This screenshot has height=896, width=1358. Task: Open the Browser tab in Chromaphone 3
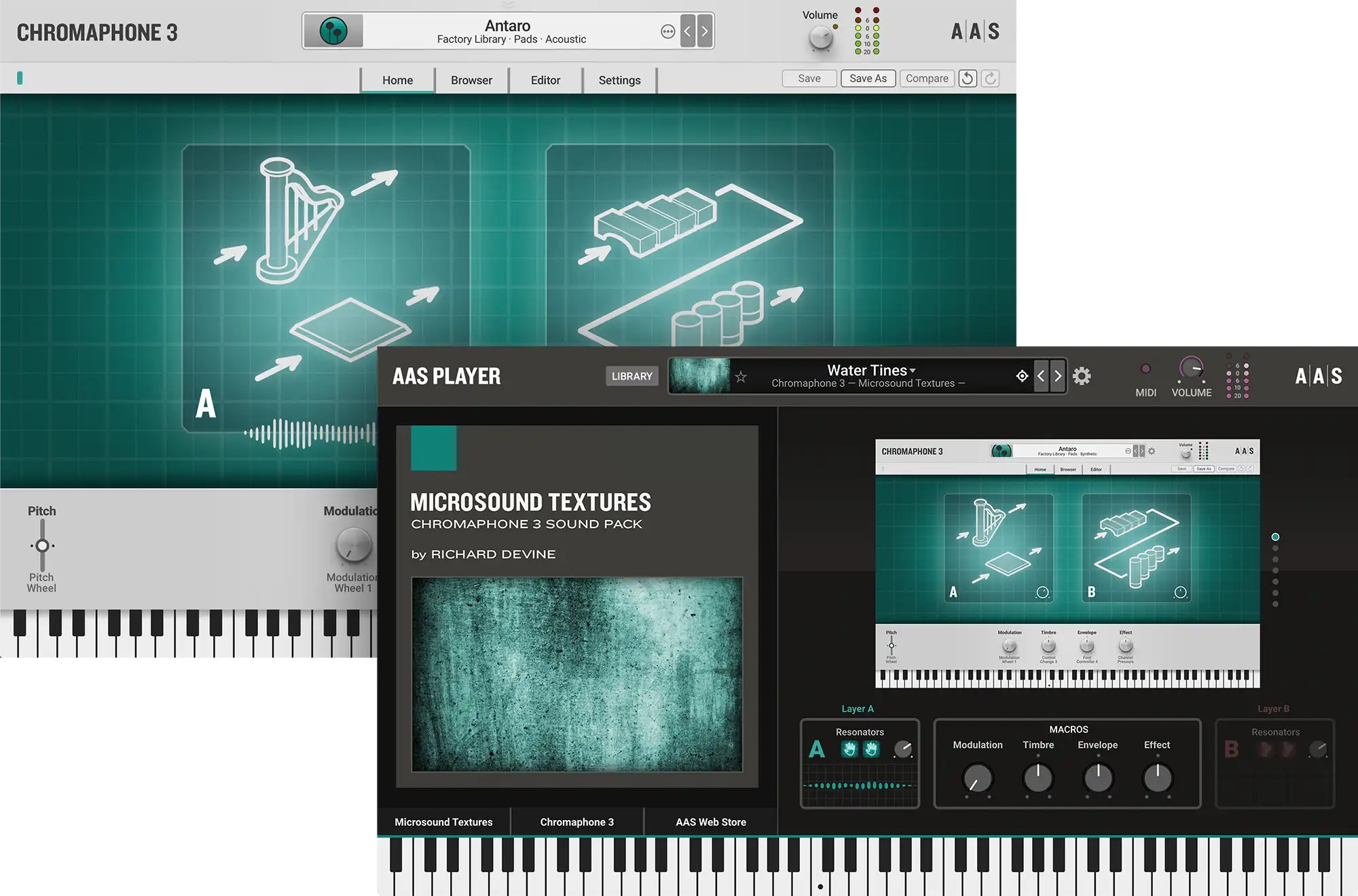click(x=471, y=80)
